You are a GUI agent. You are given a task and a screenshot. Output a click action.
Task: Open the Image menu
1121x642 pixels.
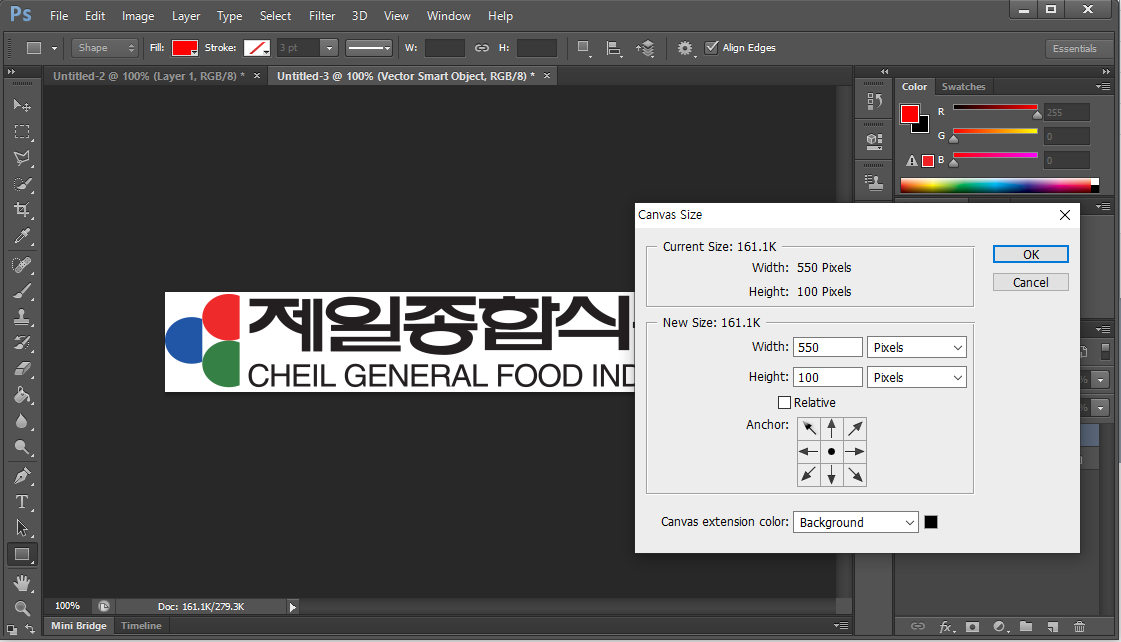click(x=138, y=16)
